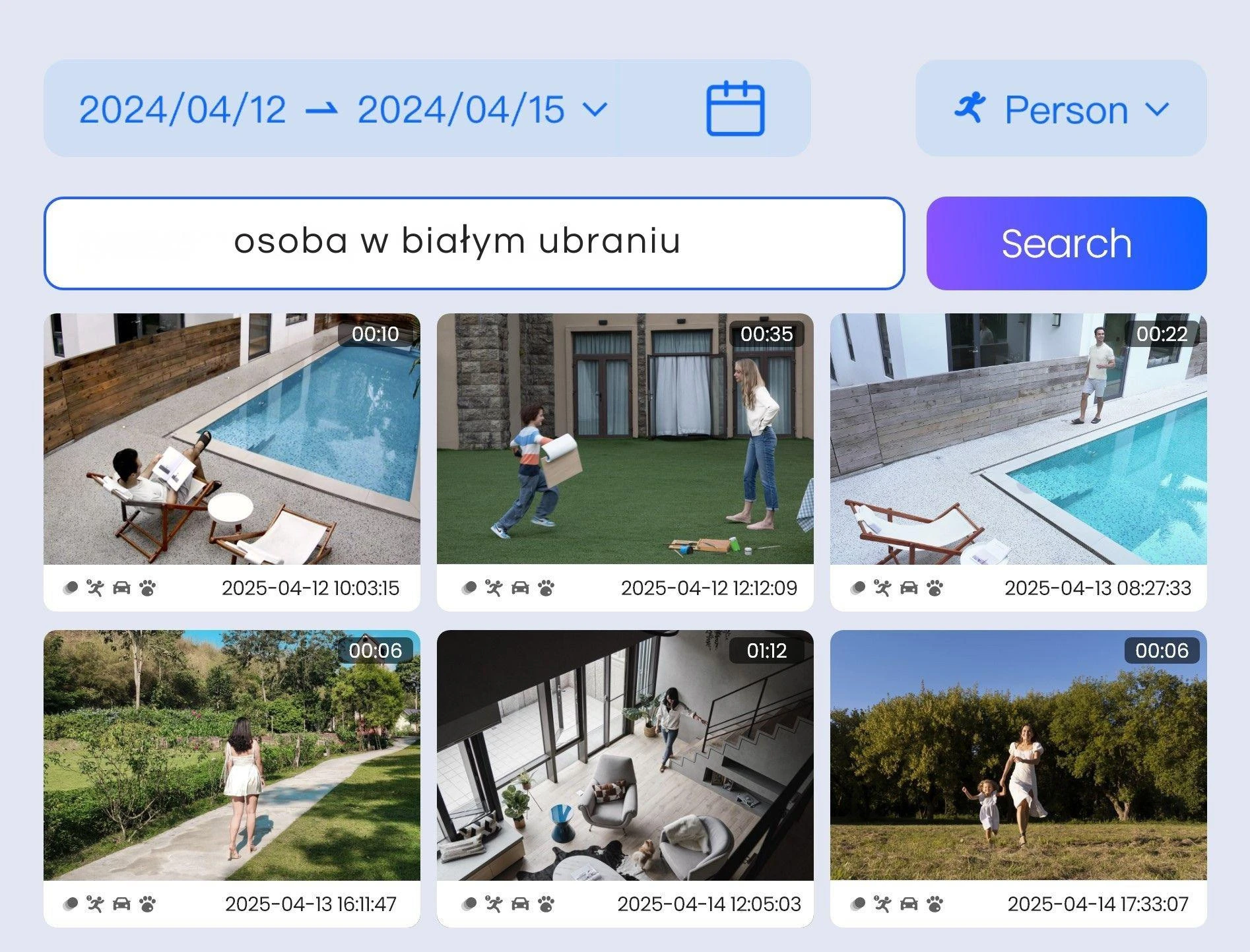Focus the search text field

(x=474, y=243)
